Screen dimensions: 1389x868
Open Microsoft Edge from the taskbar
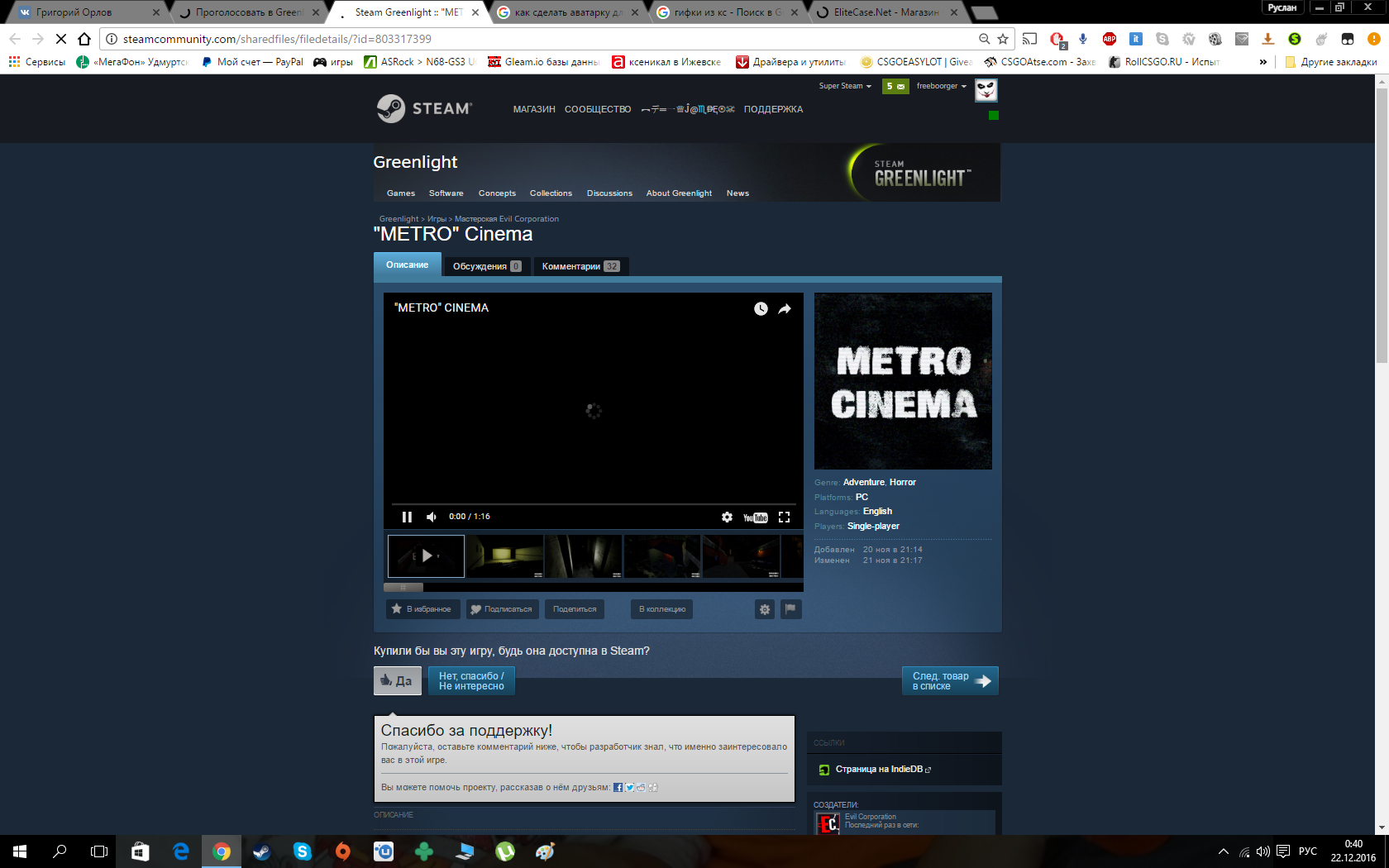pos(181,851)
